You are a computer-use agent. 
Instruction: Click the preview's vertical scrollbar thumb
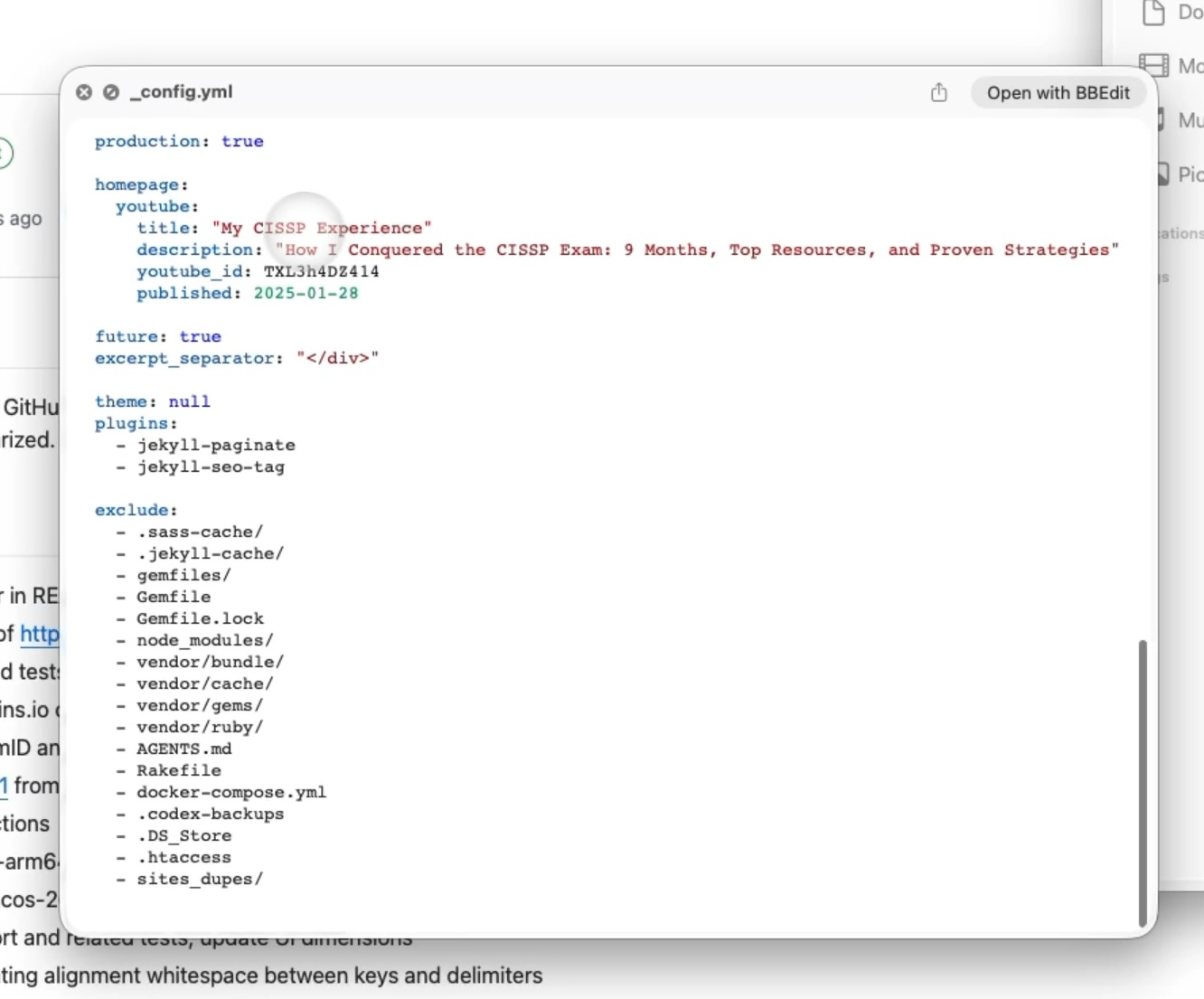pos(1143,781)
